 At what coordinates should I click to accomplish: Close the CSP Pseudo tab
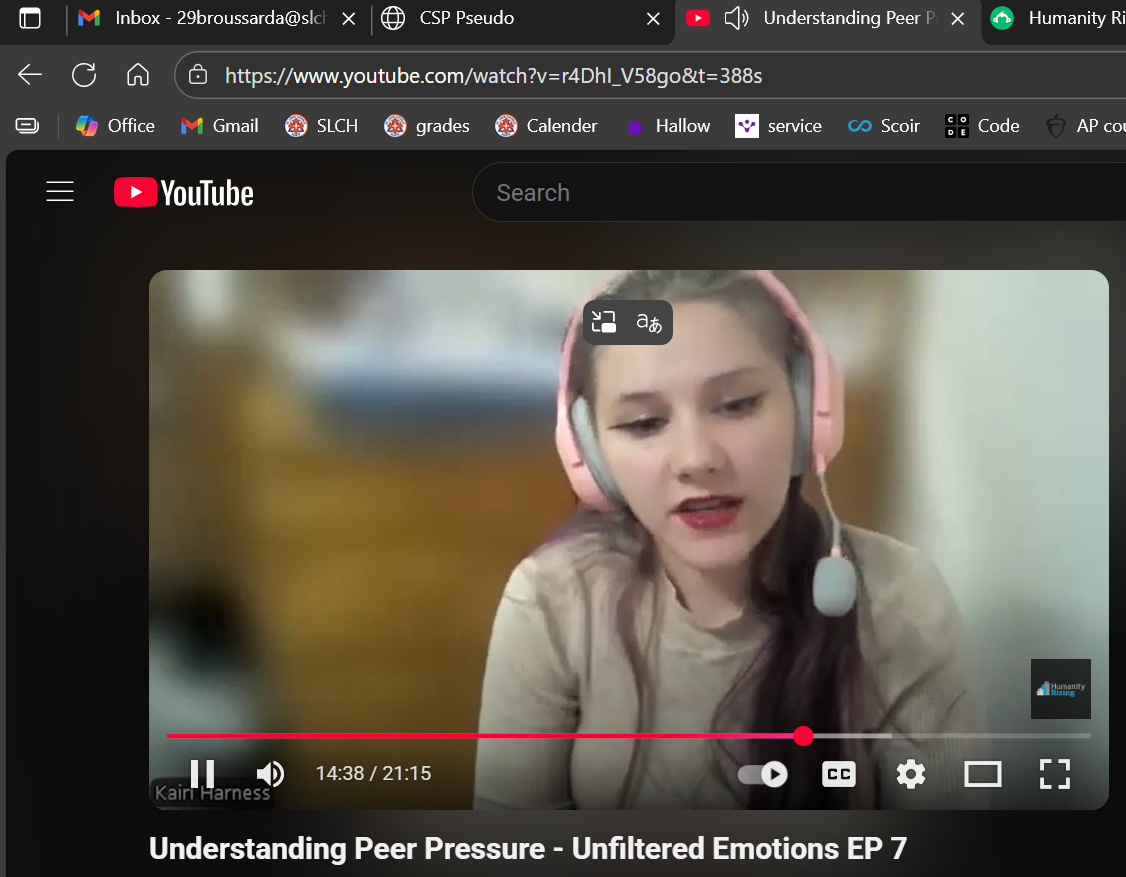tap(653, 19)
